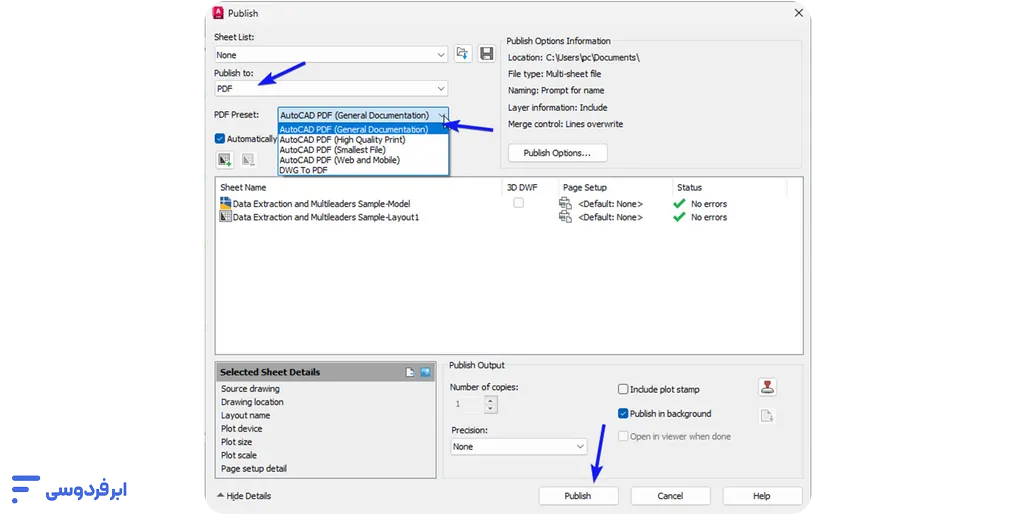Click the Load Sheet List icon
This screenshot has width=1024, height=515.
click(x=463, y=54)
